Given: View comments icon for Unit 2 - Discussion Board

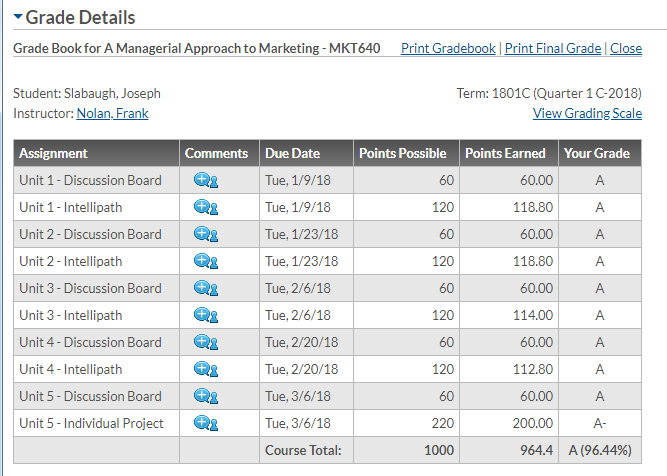Looking at the screenshot, I should coord(206,234).
